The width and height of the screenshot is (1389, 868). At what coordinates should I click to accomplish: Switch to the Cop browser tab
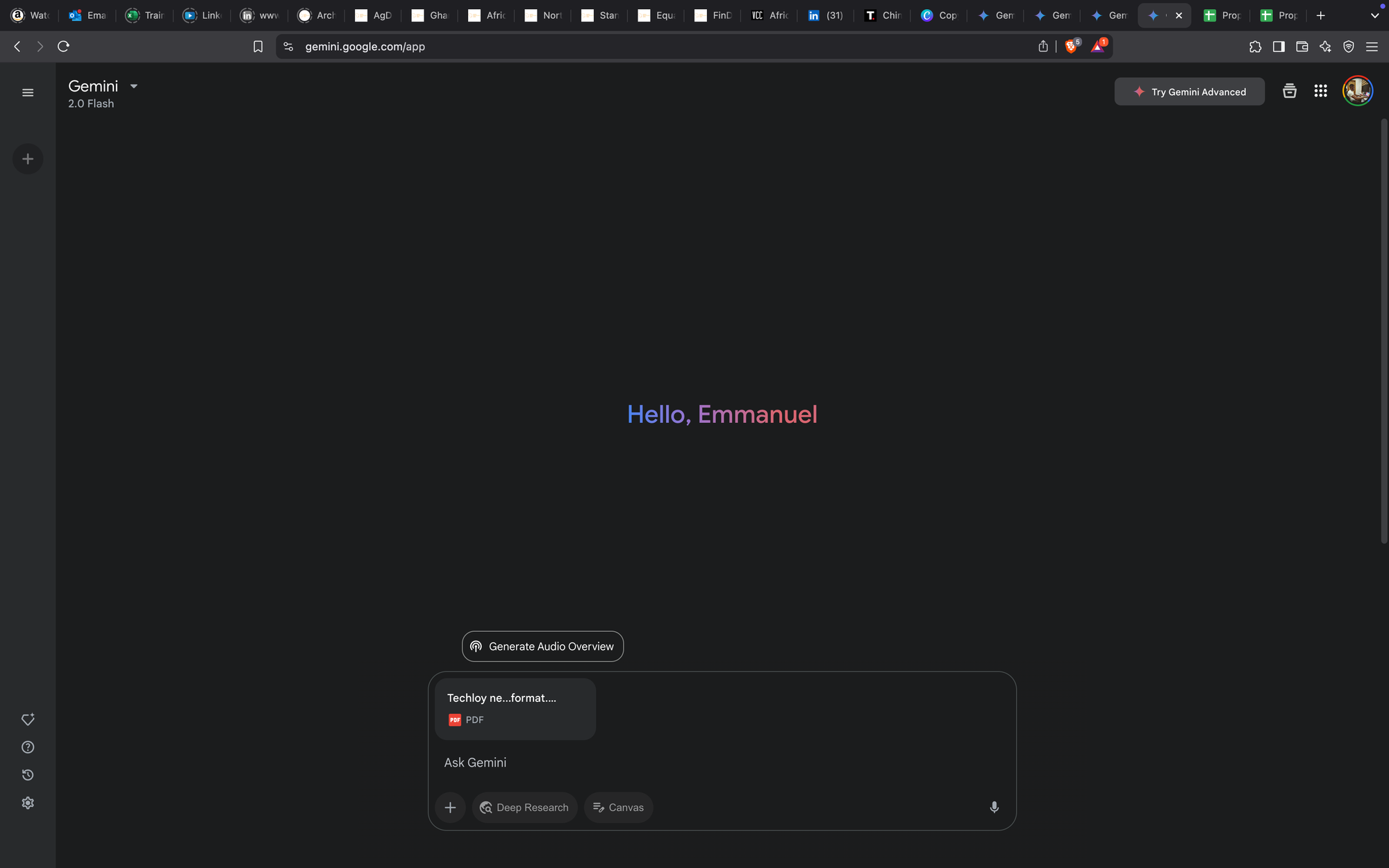939,15
